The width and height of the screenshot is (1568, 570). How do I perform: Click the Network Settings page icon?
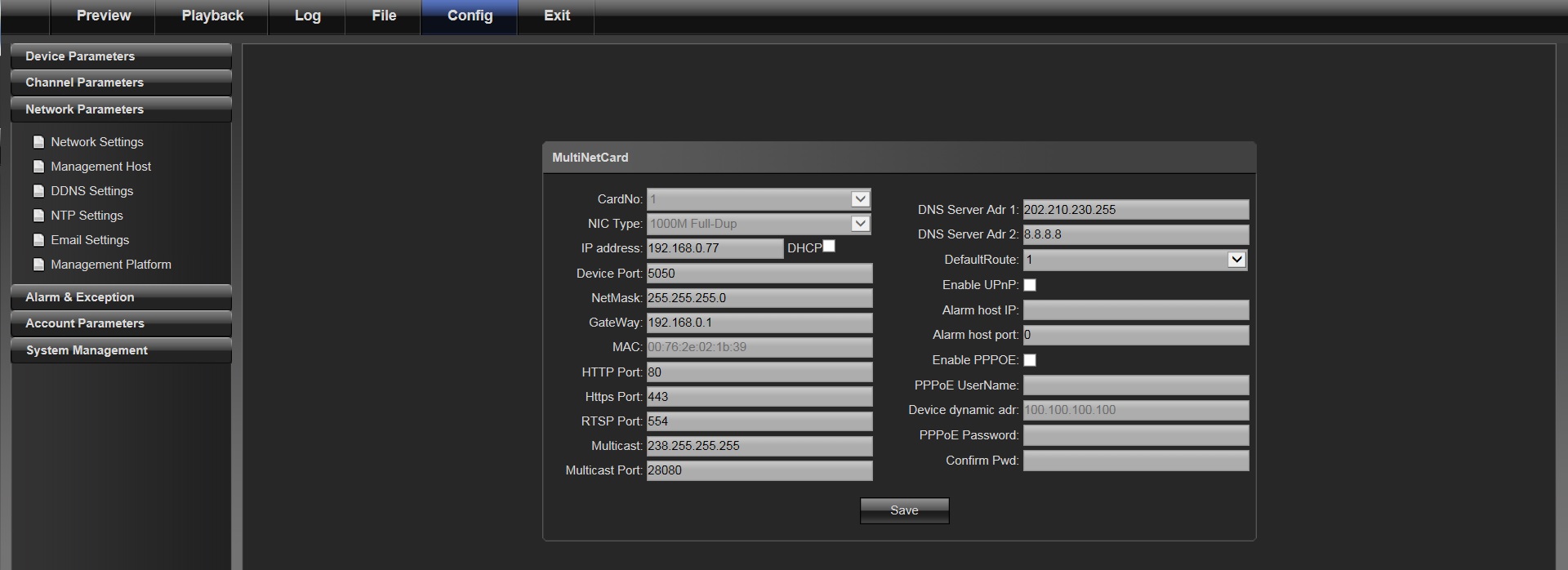(x=38, y=142)
